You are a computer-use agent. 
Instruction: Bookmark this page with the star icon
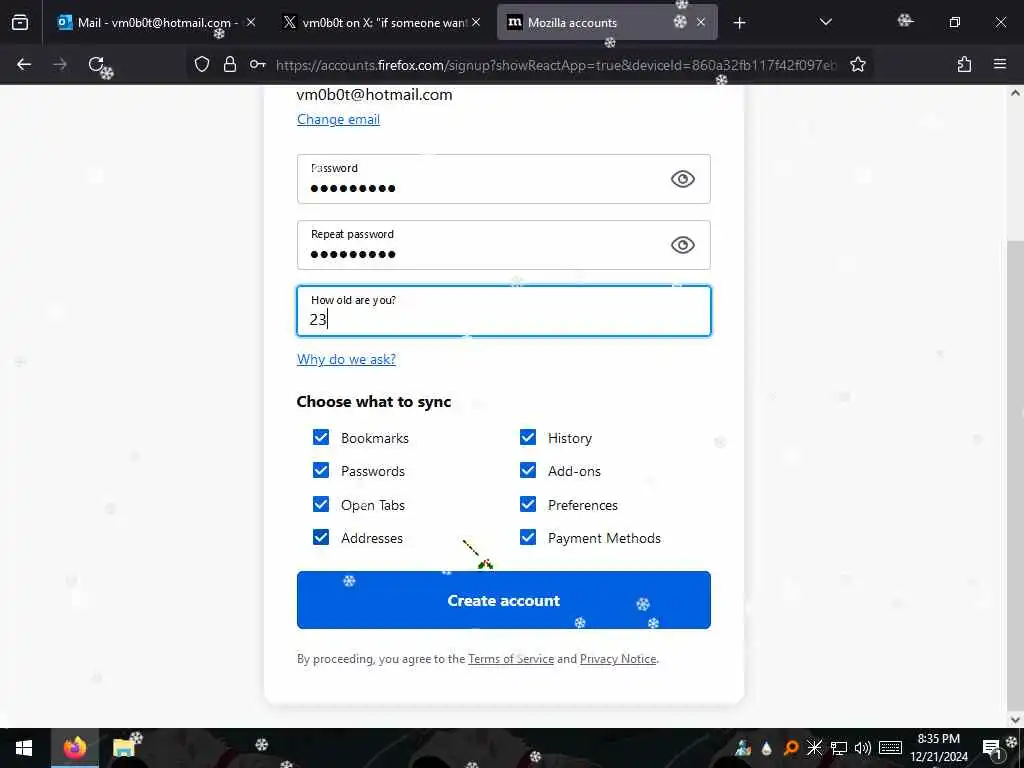(857, 64)
